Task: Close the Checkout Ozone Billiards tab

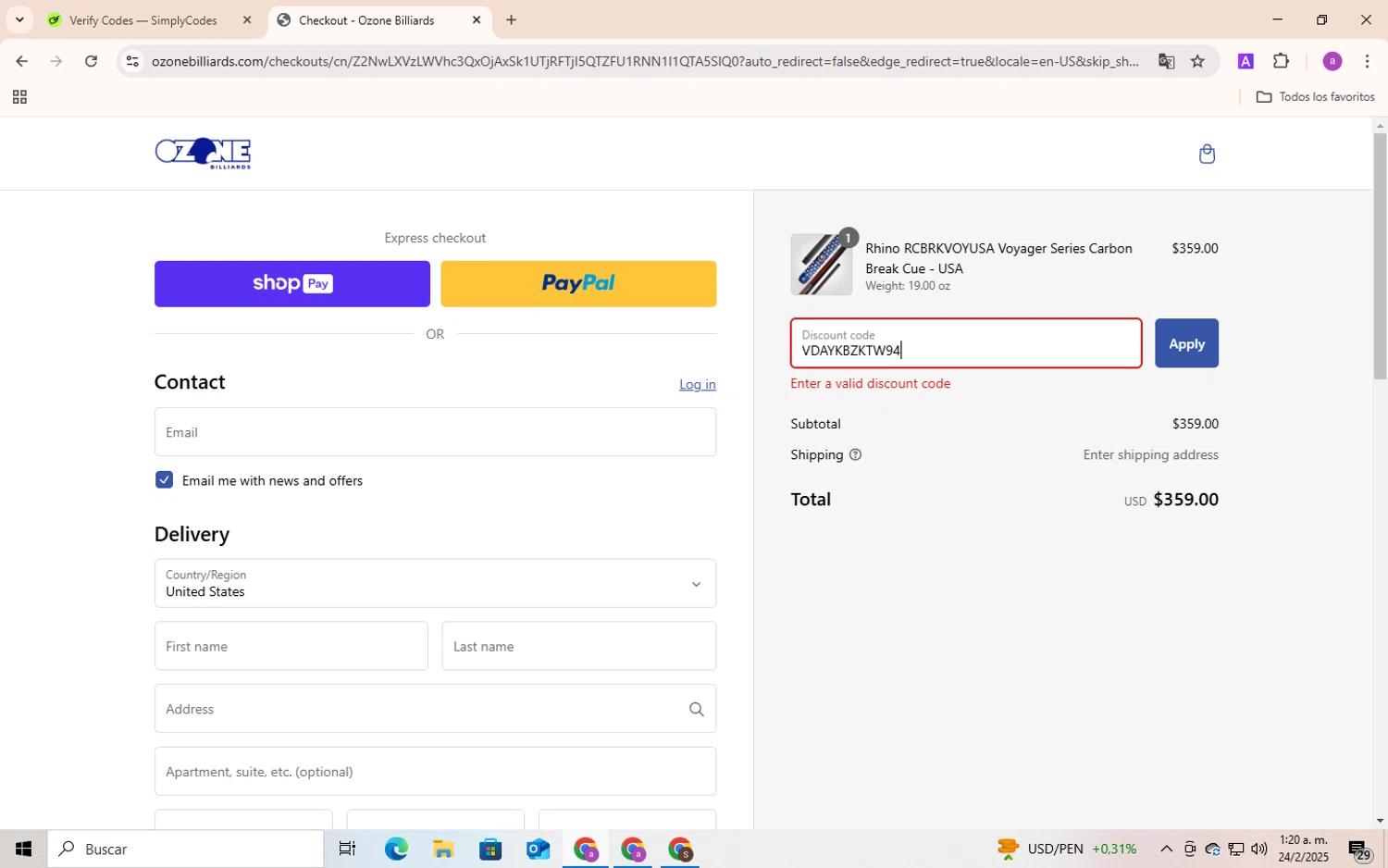Action: pyautogui.click(x=477, y=19)
